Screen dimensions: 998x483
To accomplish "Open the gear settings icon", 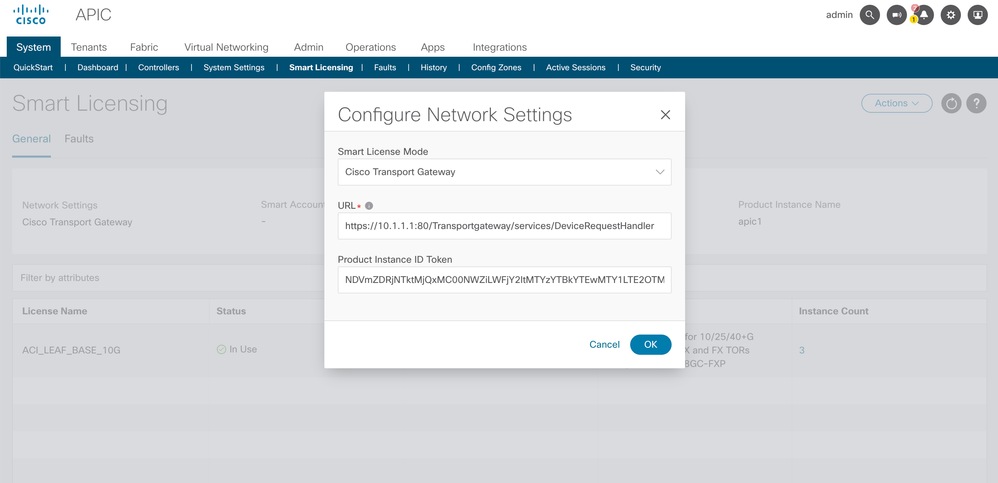I will 951,15.
